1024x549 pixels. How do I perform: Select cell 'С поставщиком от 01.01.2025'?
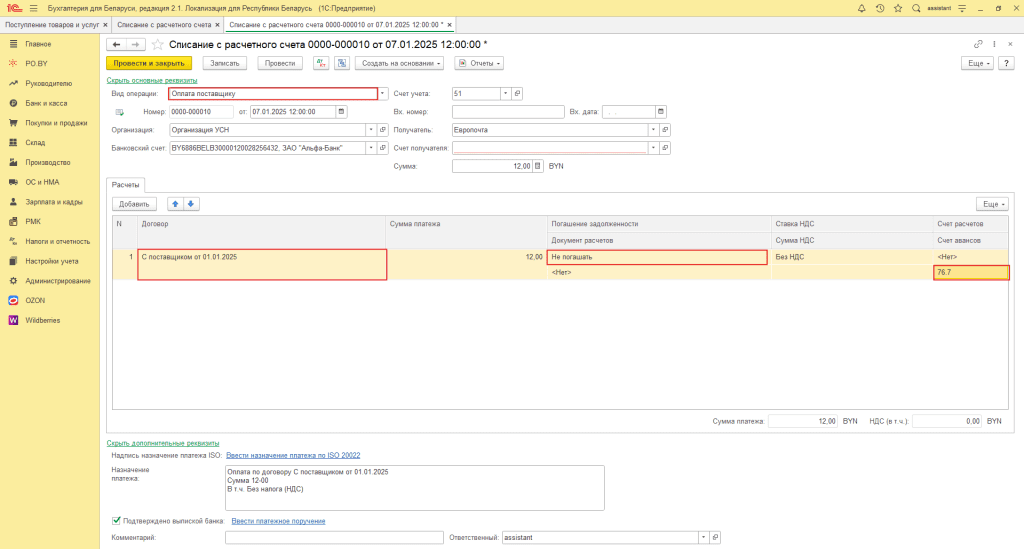click(263, 264)
